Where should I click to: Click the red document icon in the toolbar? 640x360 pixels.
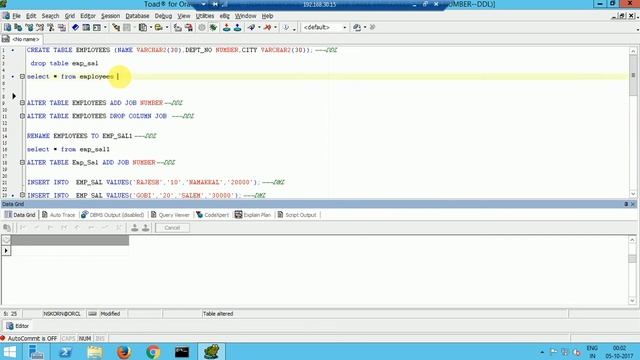click(189, 27)
